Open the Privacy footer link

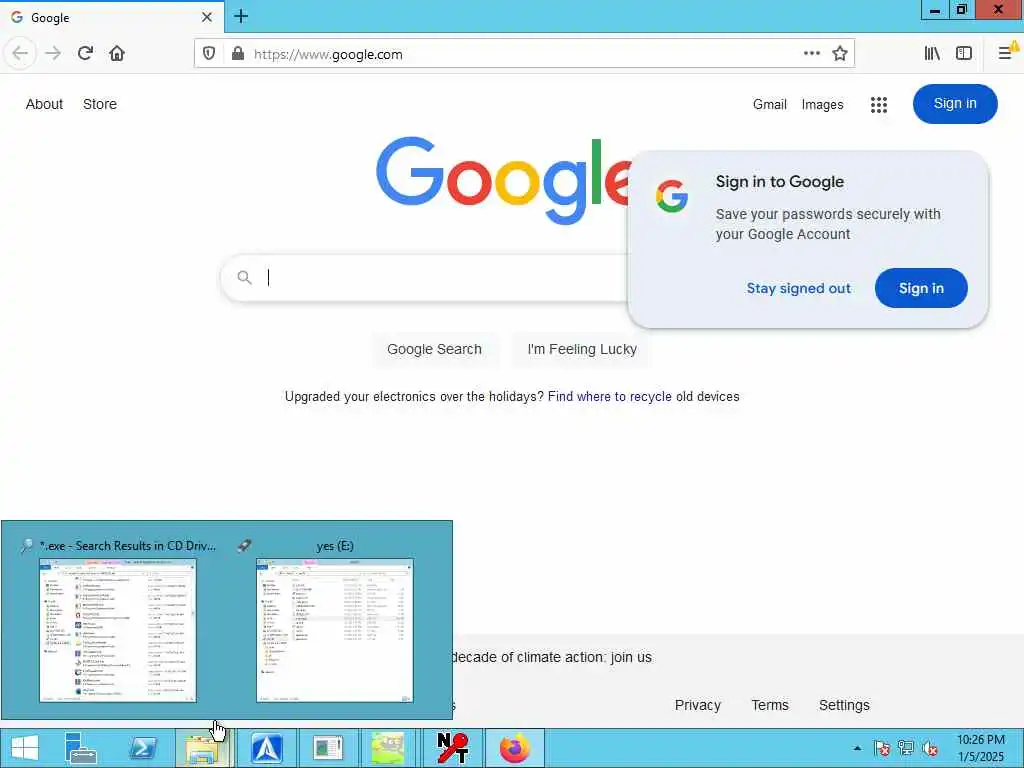pos(697,705)
